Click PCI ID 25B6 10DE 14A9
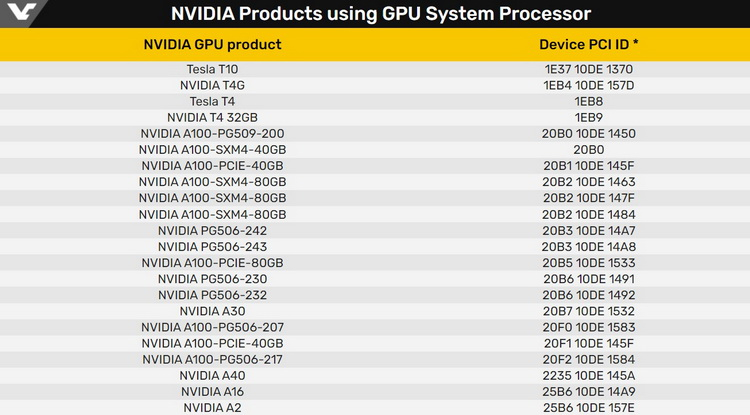This screenshot has height=415, width=750. pyautogui.click(x=588, y=391)
